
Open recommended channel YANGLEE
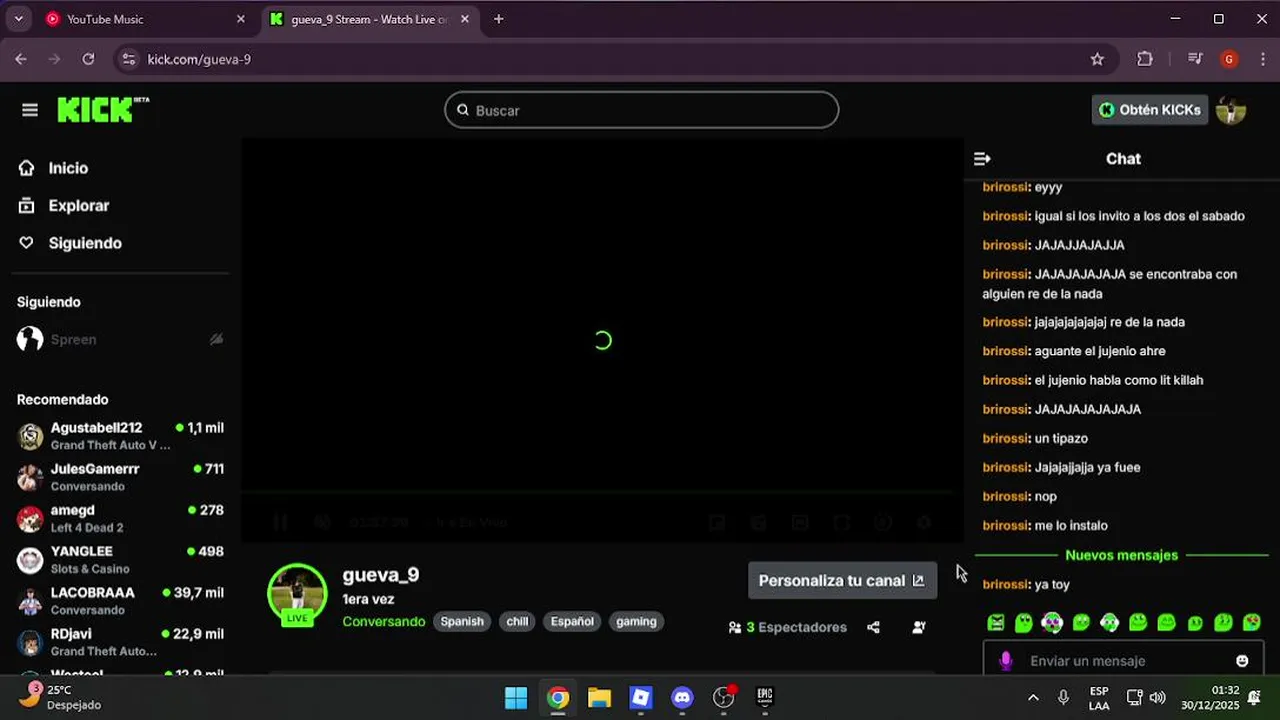point(120,560)
